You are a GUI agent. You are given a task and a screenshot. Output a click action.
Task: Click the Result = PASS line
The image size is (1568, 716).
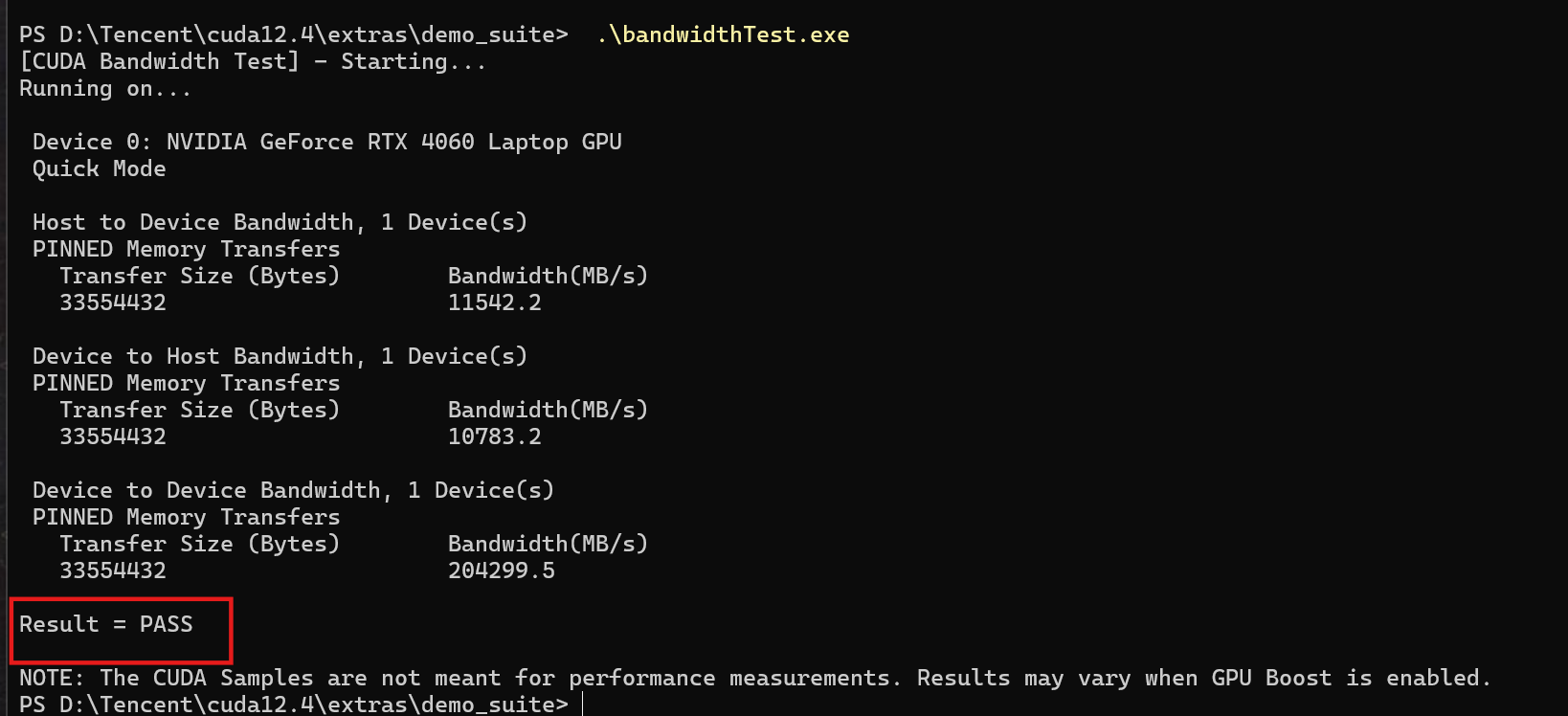(106, 624)
